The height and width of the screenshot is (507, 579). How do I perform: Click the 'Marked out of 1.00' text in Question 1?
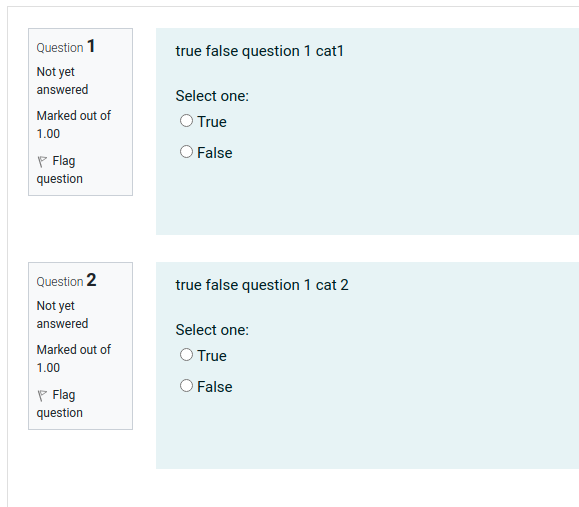73,125
